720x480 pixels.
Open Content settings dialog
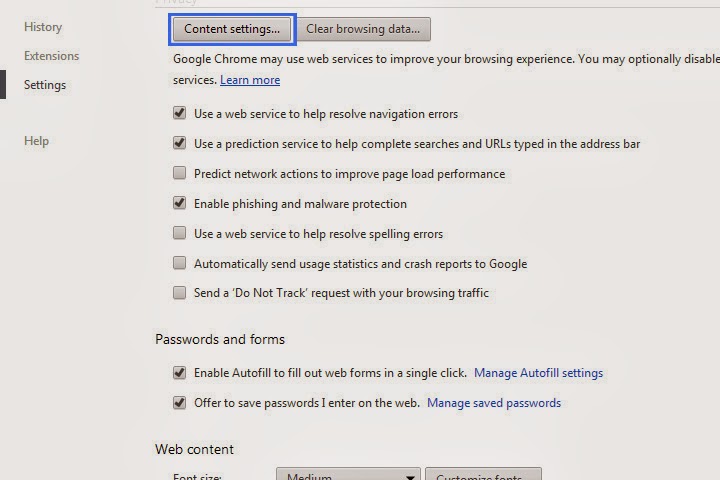[x=232, y=29]
